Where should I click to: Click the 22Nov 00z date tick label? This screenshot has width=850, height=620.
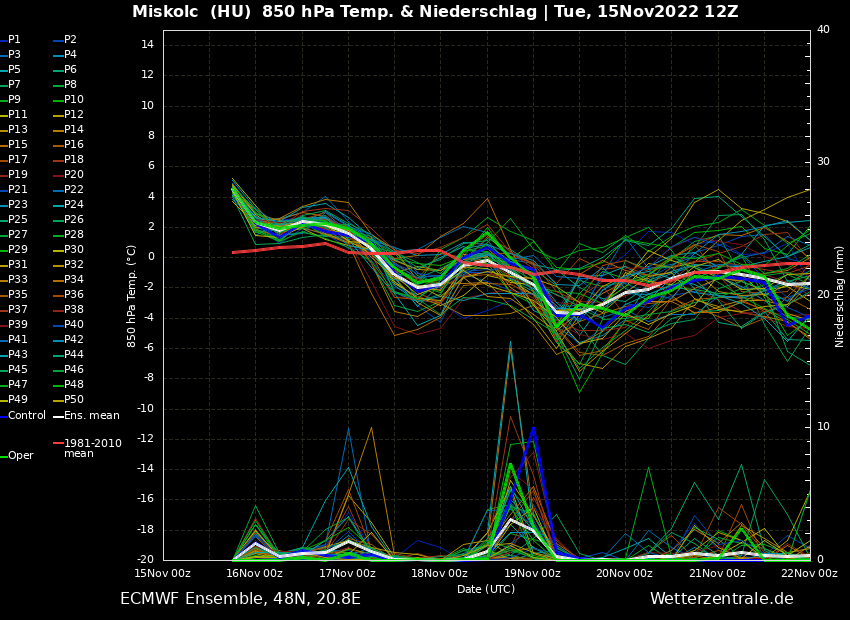click(808, 574)
